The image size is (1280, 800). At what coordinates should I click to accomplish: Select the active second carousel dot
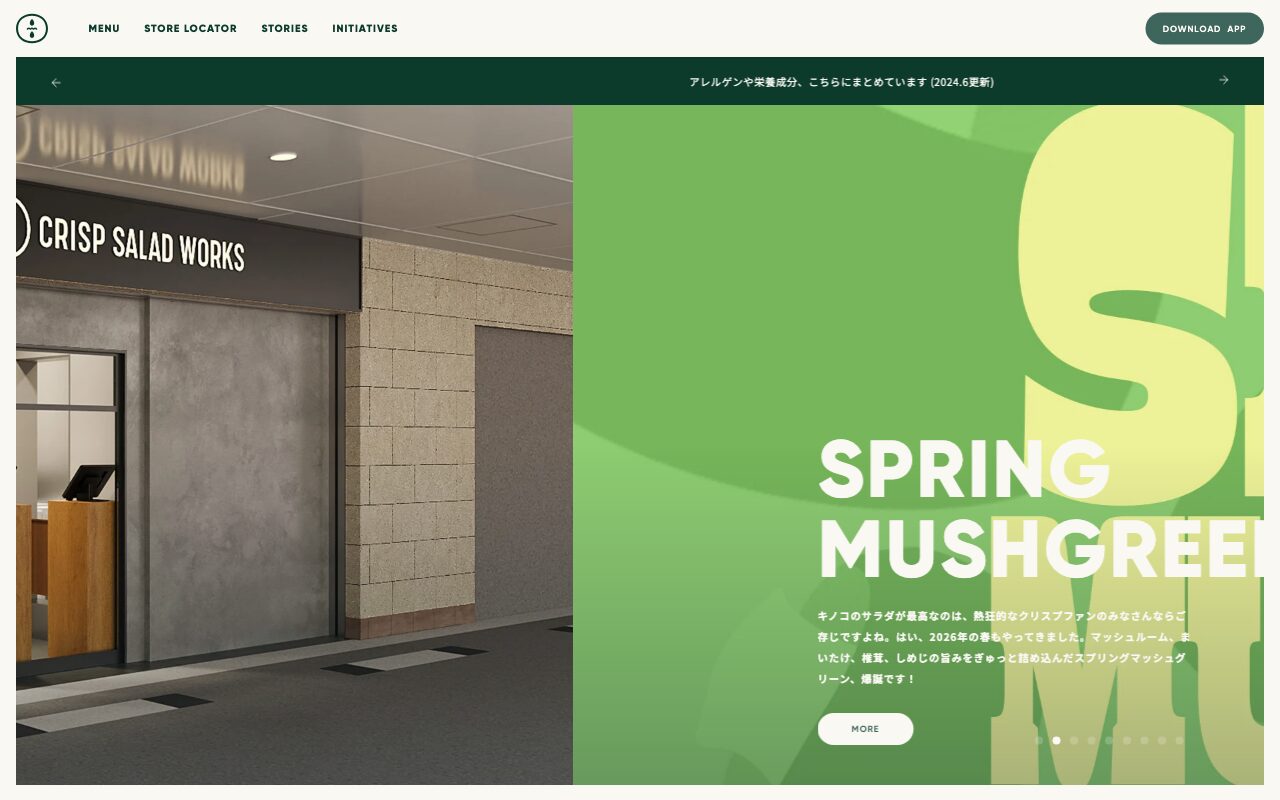[1056, 741]
